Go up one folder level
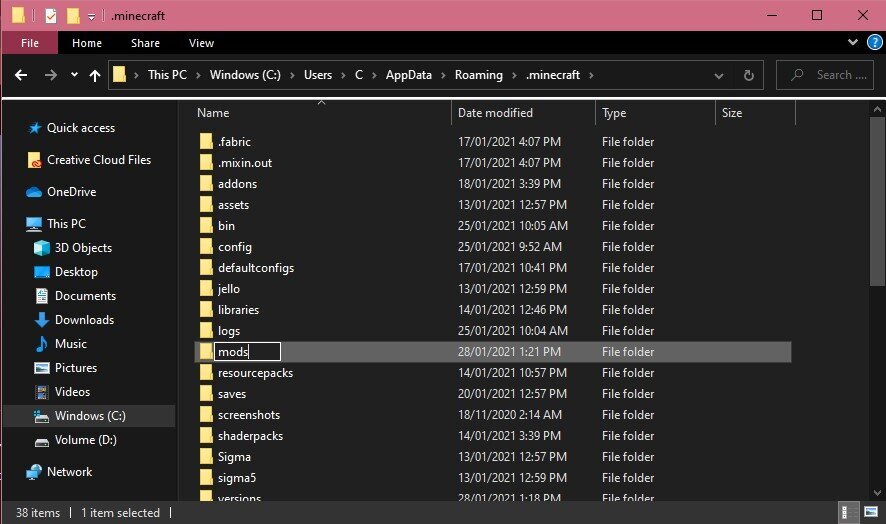Image resolution: width=886 pixels, height=524 pixels. (94, 75)
